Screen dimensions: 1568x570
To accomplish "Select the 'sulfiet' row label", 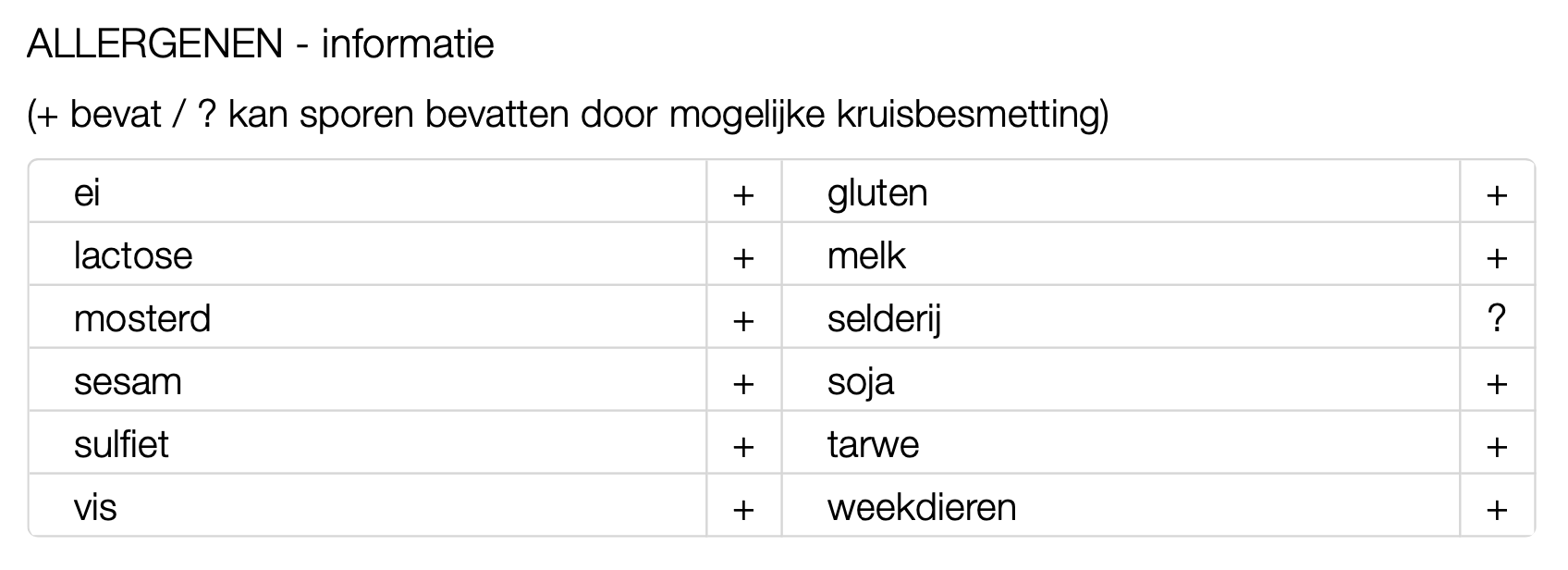I will (x=121, y=445).
